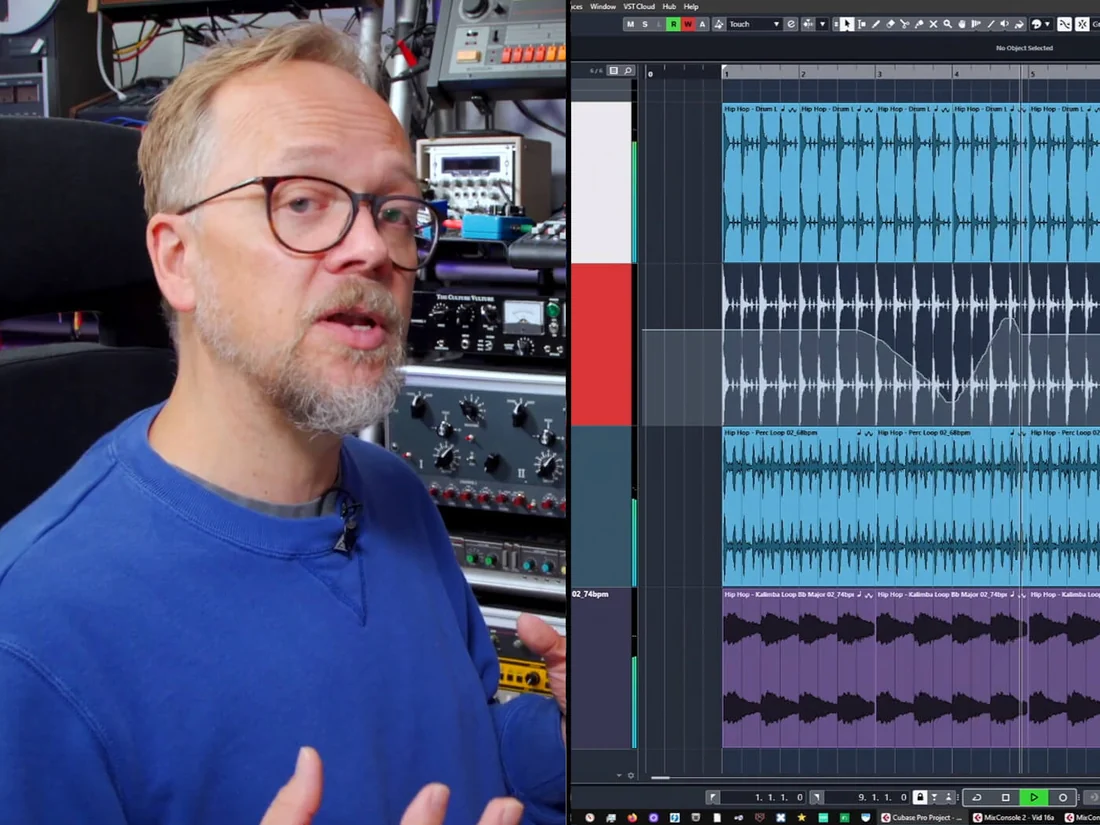Open the VST Cloud menu

coord(639,6)
